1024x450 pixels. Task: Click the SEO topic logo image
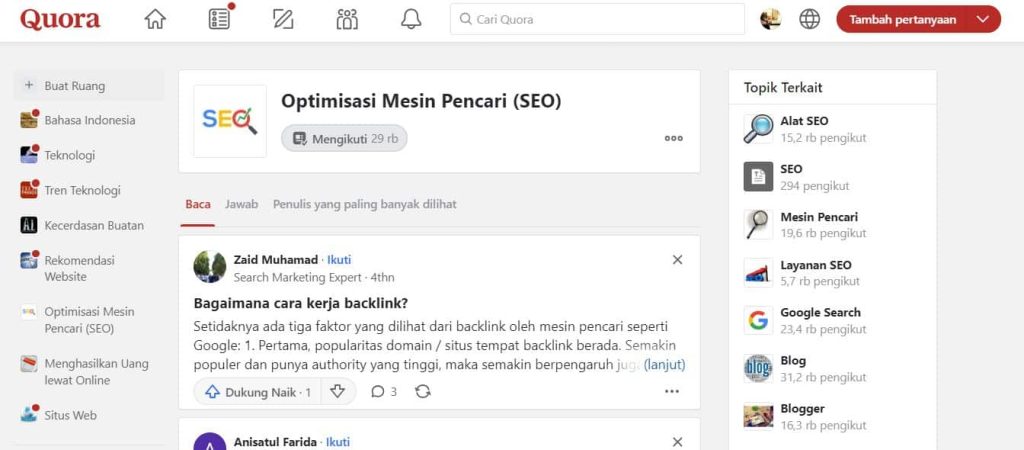[x=230, y=121]
